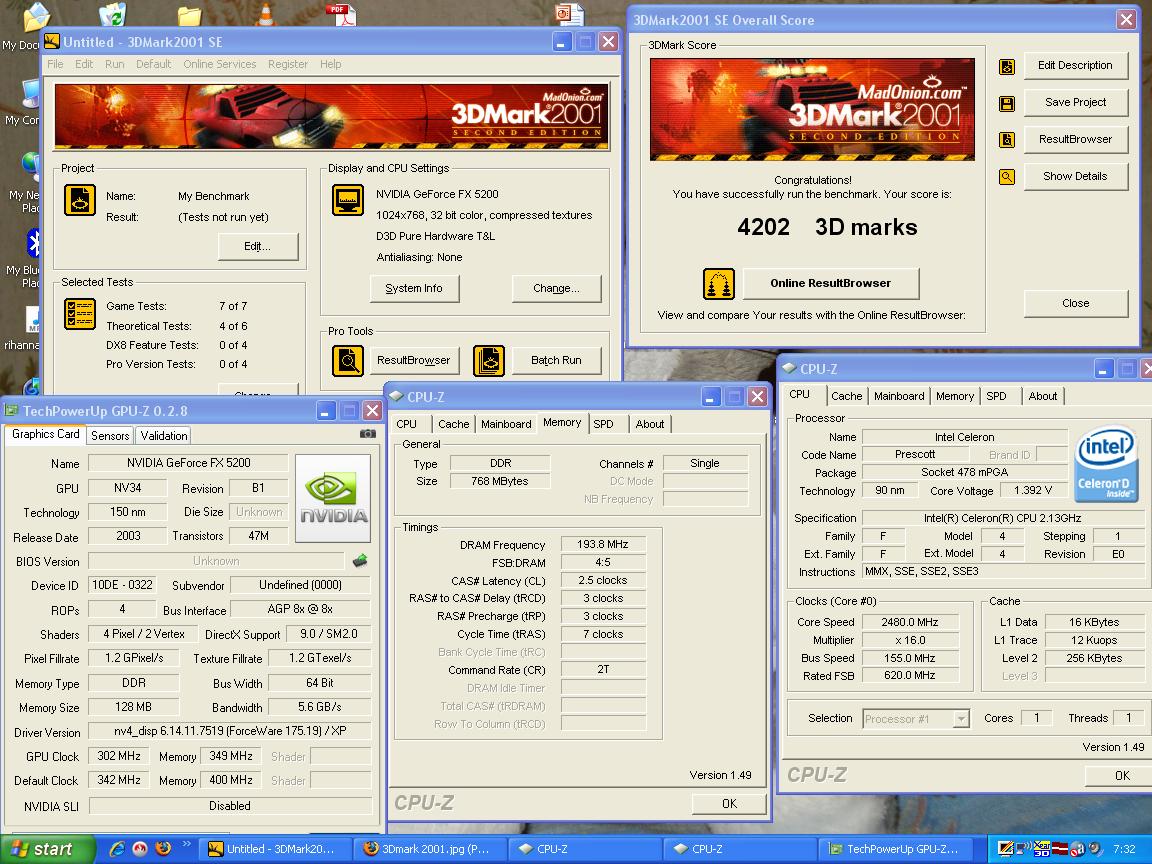The width and height of the screenshot is (1152, 864).
Task: Click the Edit Description icon in score window
Action: (x=1007, y=67)
